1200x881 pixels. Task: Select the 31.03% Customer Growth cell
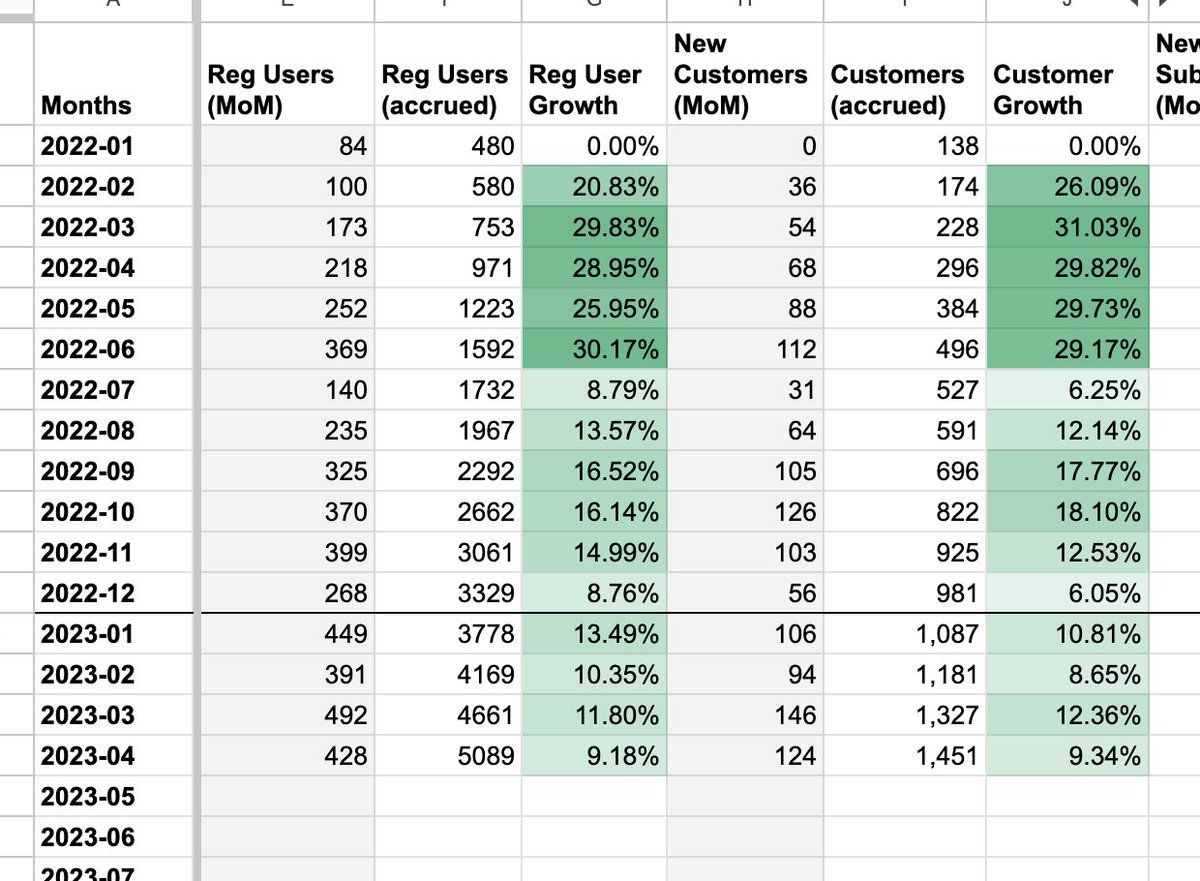click(1067, 228)
